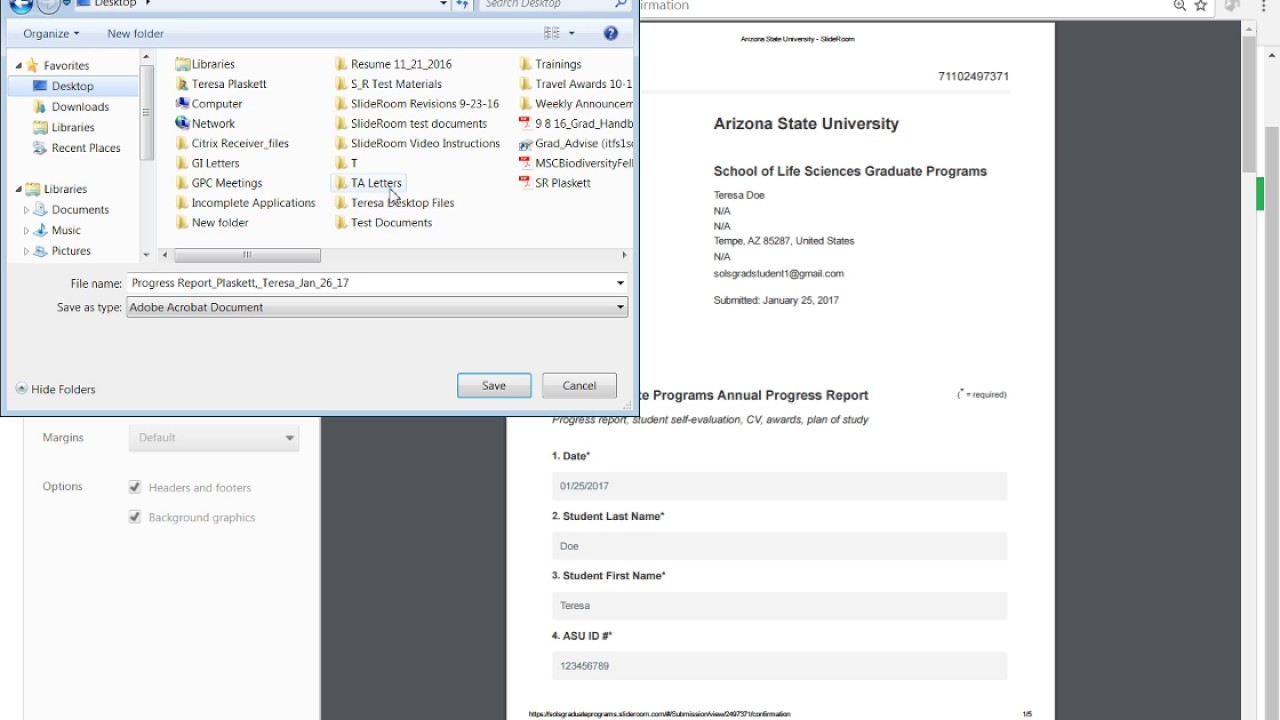Select Documents in the Libraries tree
The width and height of the screenshot is (1280, 720).
(71, 210)
